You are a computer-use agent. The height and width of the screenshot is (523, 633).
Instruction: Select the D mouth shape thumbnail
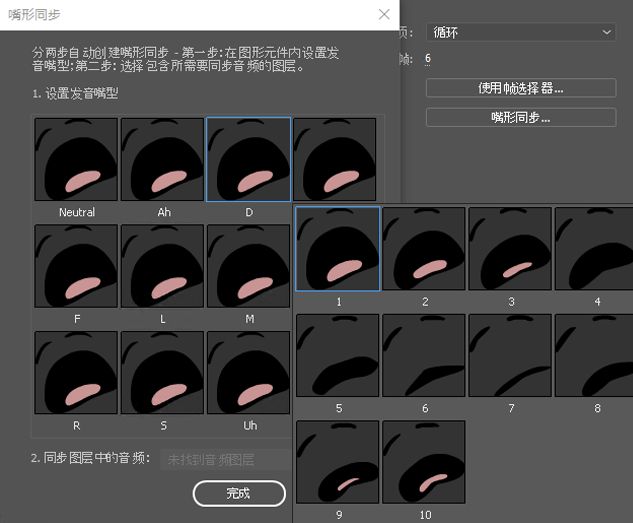248,159
